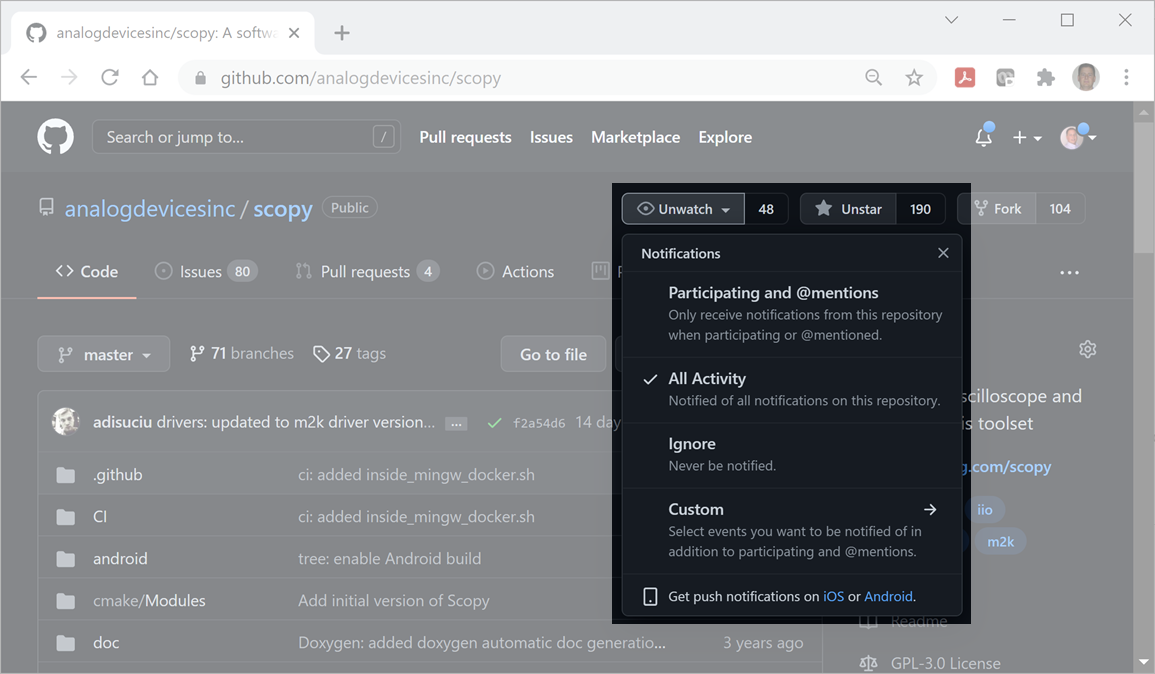Click the tags icon next to 27 tags
Screen dimensions: 1155x674
pos(321,353)
